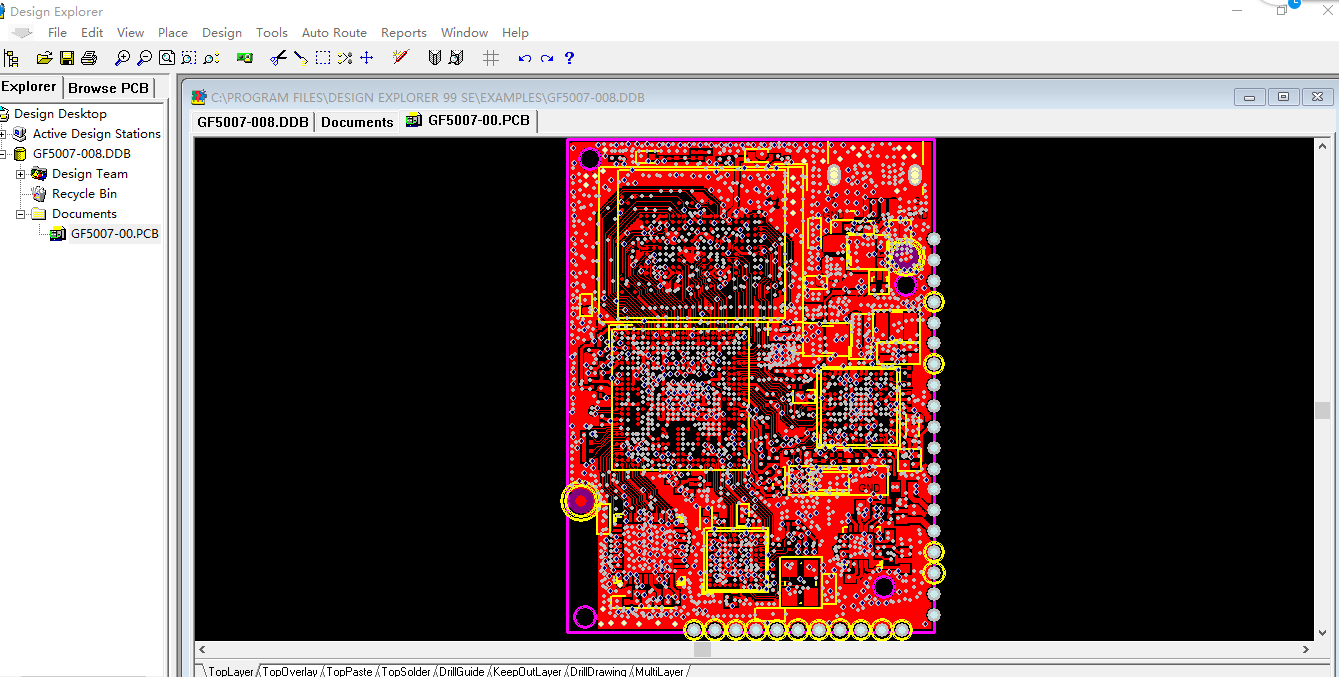
Task: Click the Paste icon with yellow arrow
Action: point(300,58)
